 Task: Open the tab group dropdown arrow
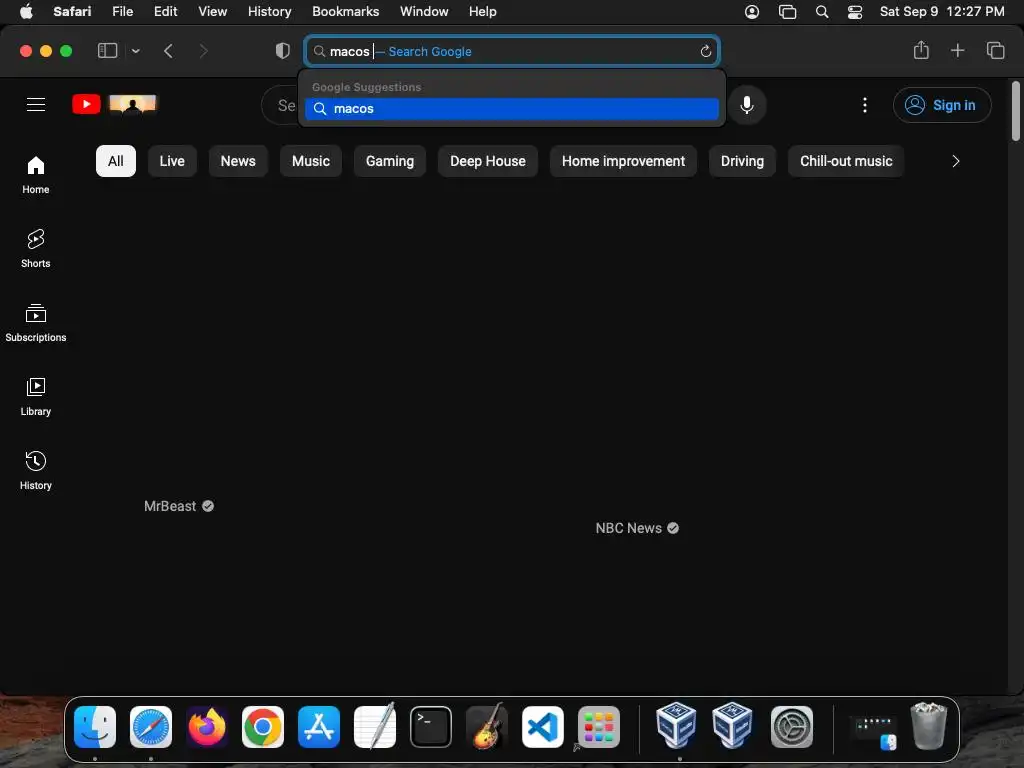click(135, 51)
